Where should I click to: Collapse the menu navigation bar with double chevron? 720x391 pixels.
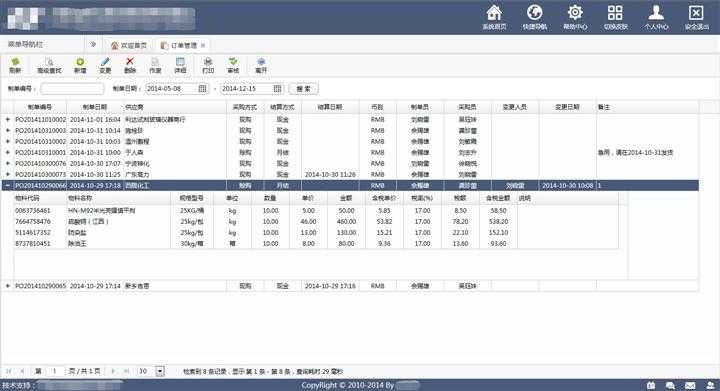coord(93,45)
